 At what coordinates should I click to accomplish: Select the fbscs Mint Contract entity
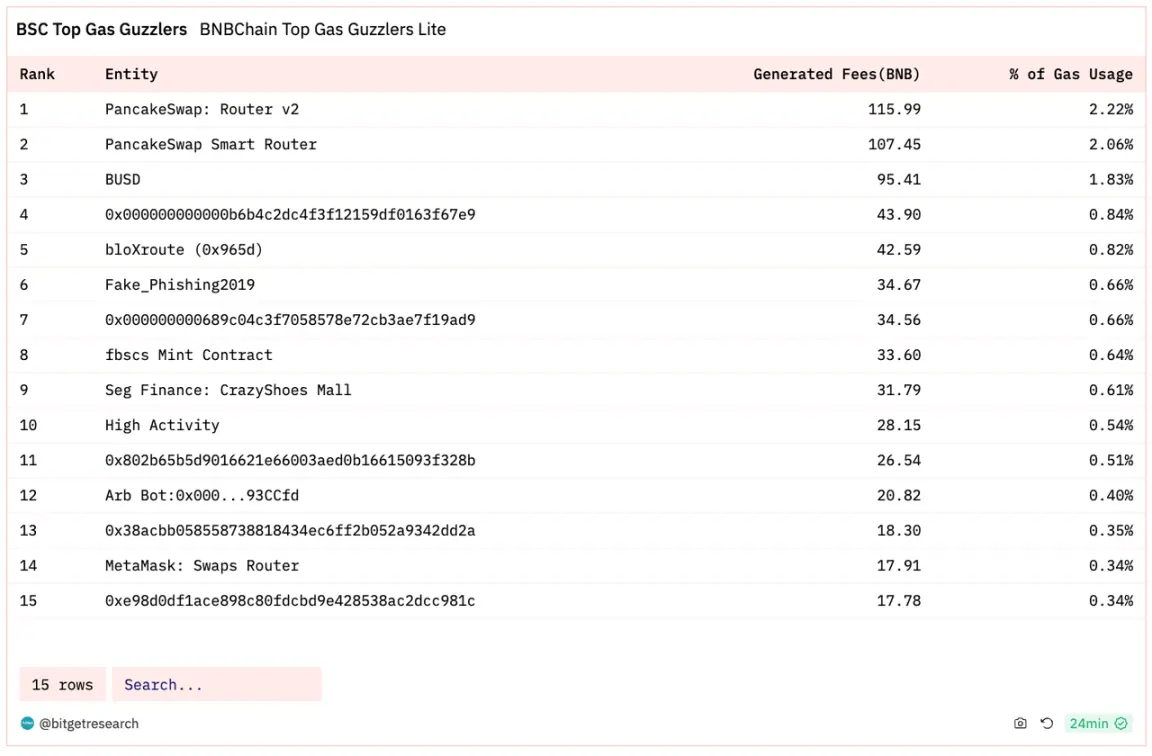pos(189,355)
